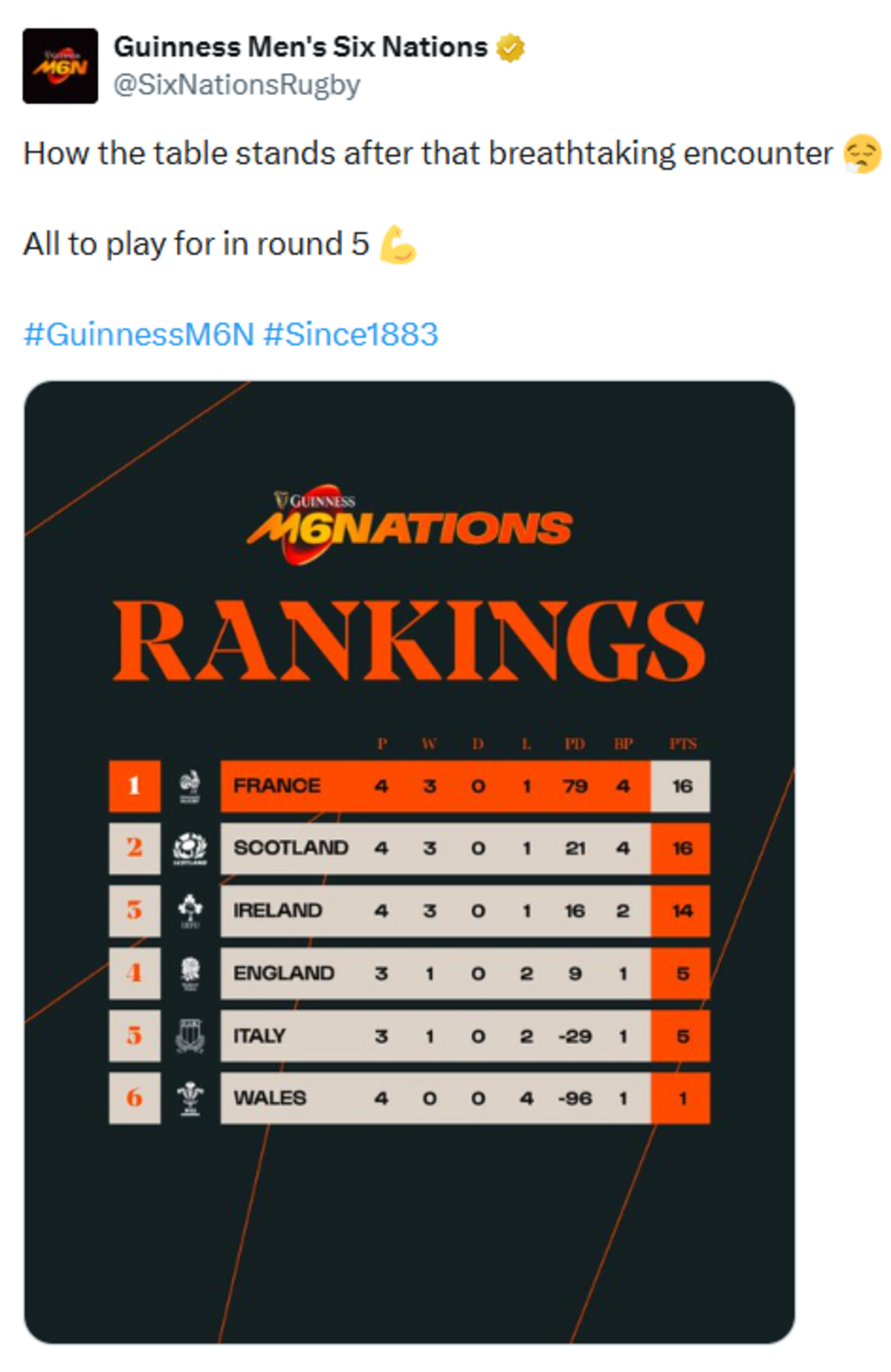This screenshot has width=891, height=1372.
Task: Open the #Since1883 hashtag
Action: 350,335
